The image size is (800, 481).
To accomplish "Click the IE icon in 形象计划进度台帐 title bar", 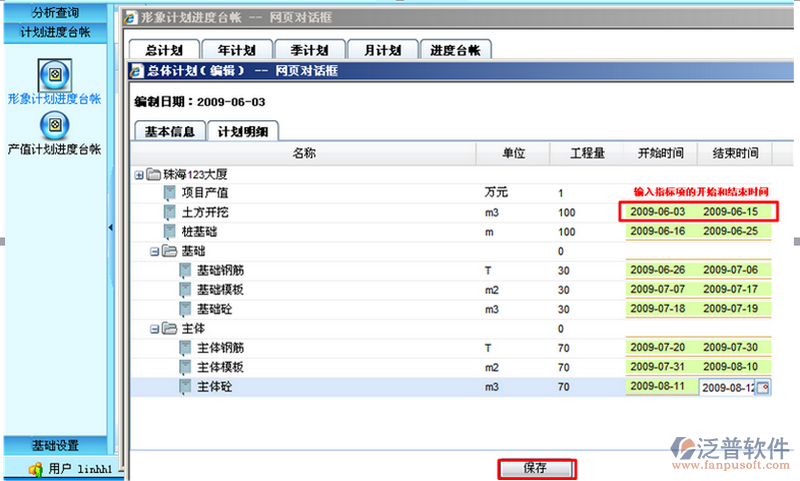I will coord(131,18).
